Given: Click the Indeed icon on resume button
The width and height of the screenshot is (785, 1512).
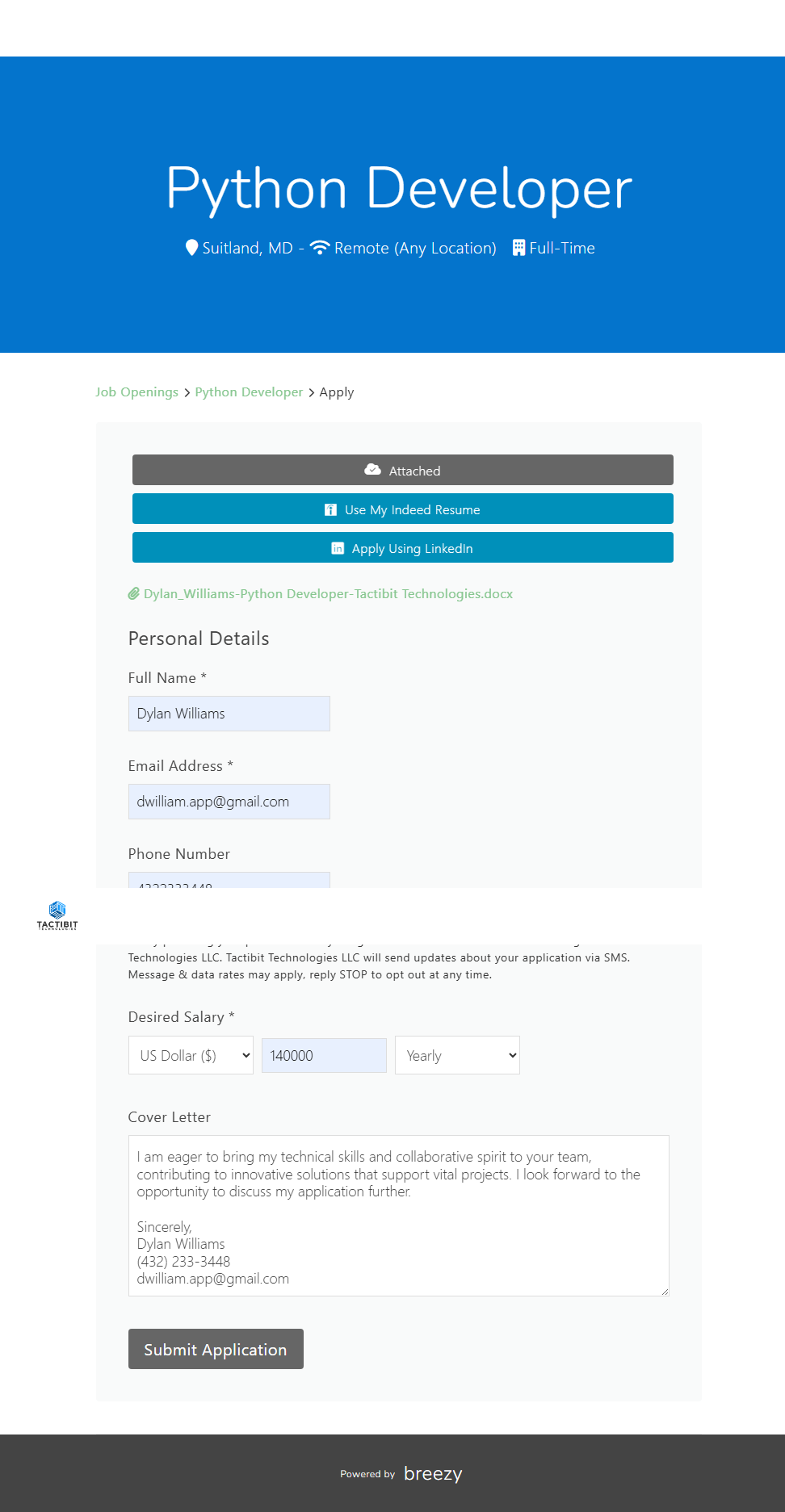Looking at the screenshot, I should tap(330, 509).
